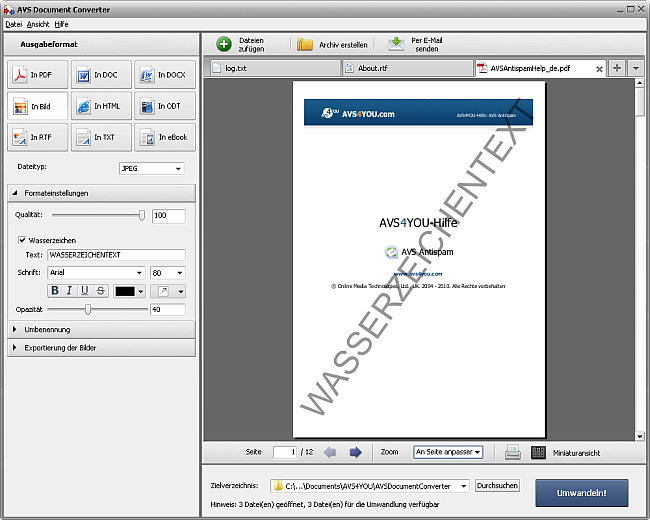Open the Schrift Arial font dropdown
The width and height of the screenshot is (650, 520).
pyautogui.click(x=96, y=272)
